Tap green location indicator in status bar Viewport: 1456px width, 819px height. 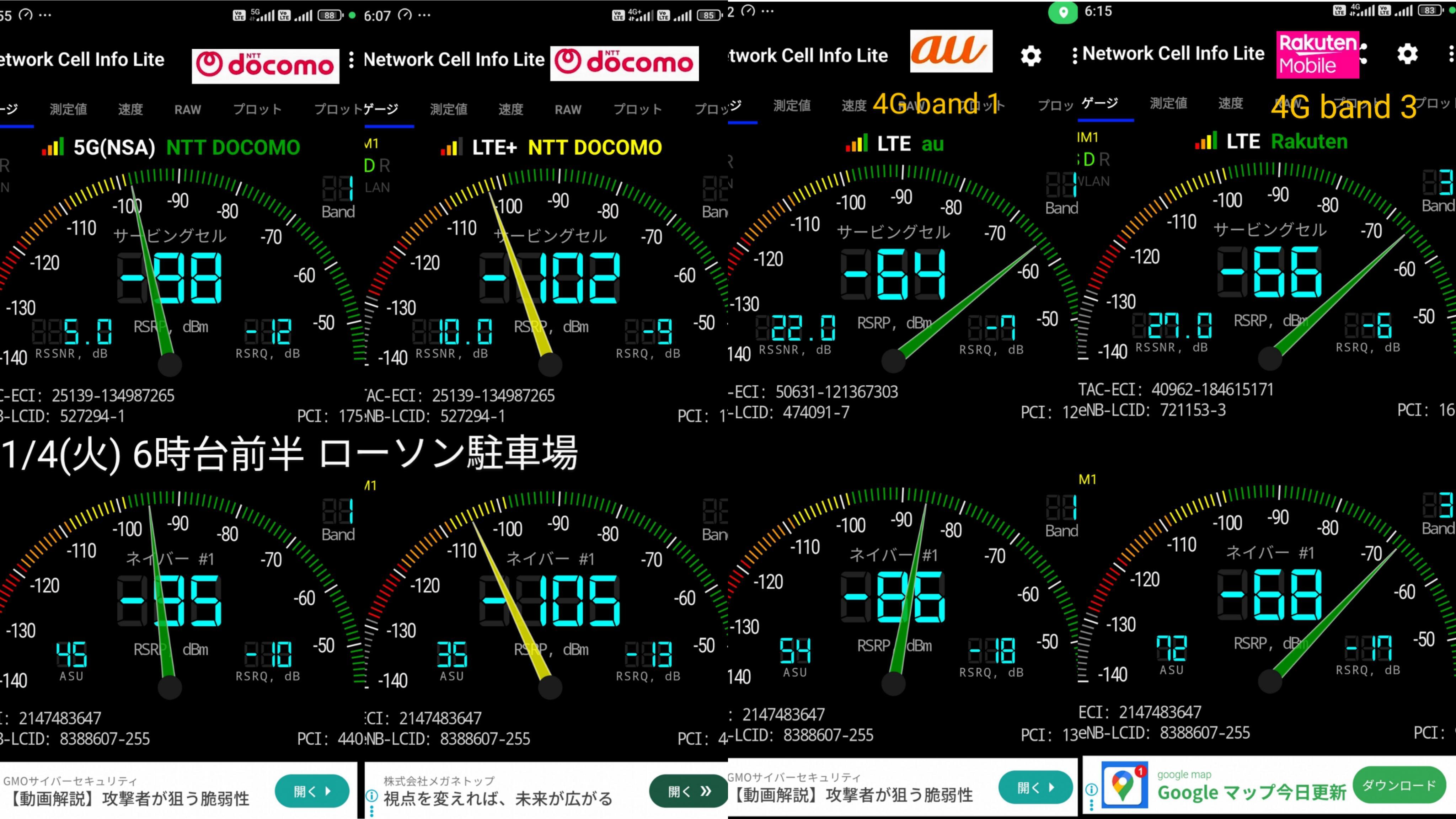tap(1063, 12)
